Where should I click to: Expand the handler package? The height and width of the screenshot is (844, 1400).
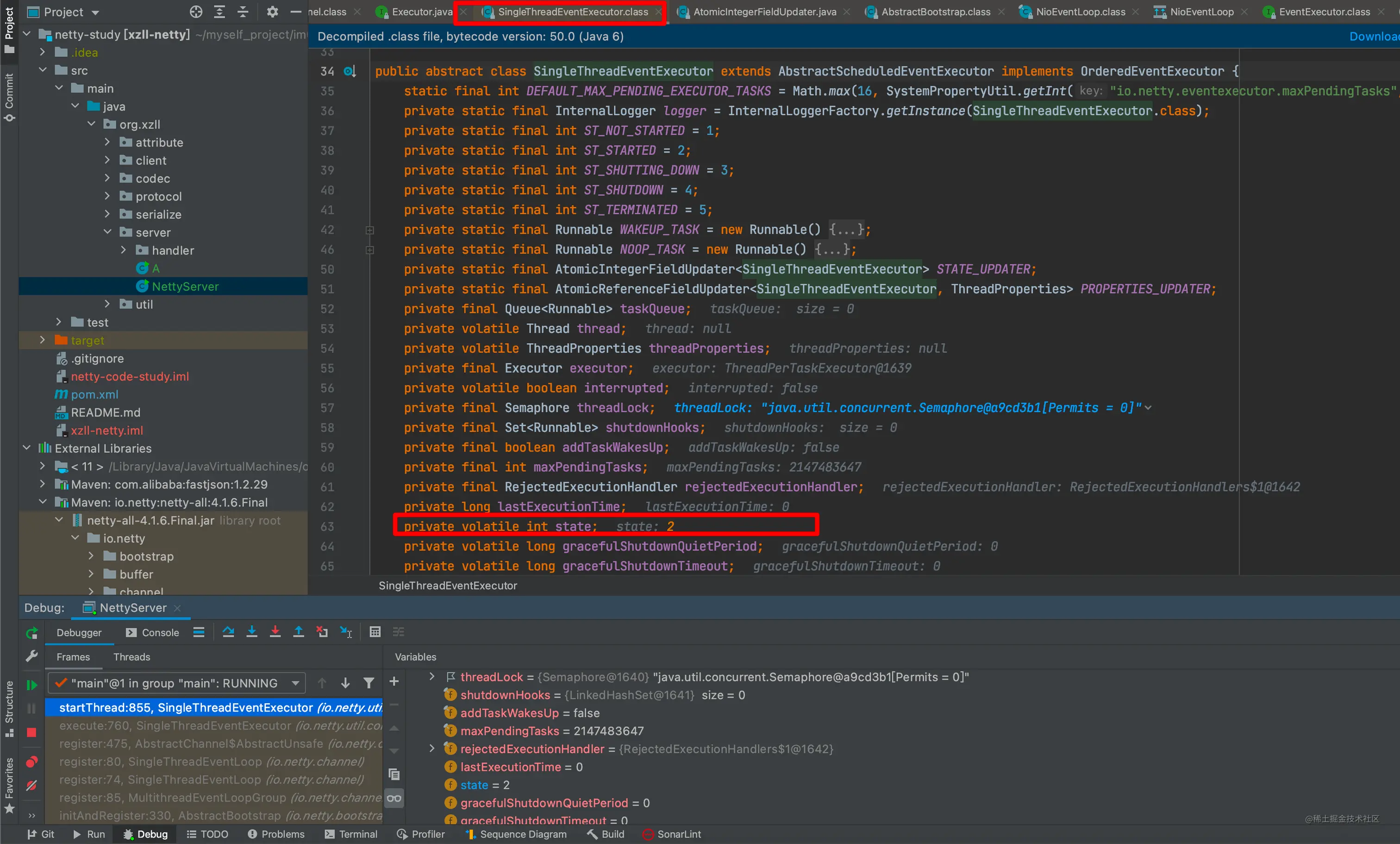(123, 250)
